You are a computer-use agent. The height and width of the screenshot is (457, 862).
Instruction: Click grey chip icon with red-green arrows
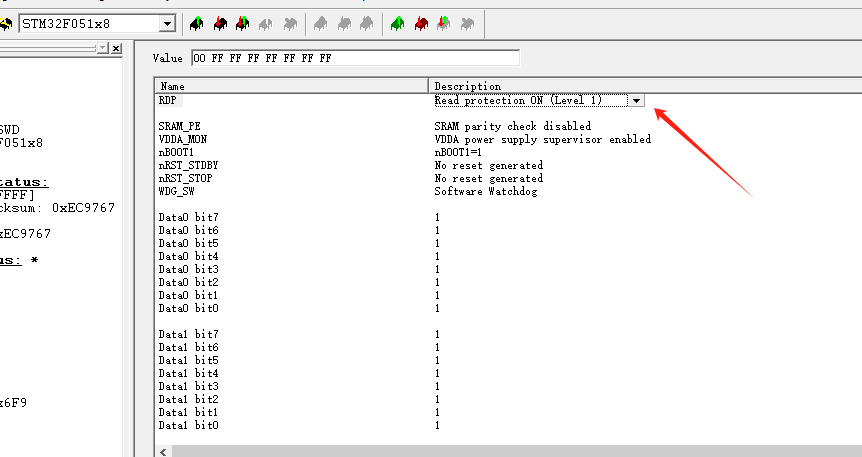[445, 22]
